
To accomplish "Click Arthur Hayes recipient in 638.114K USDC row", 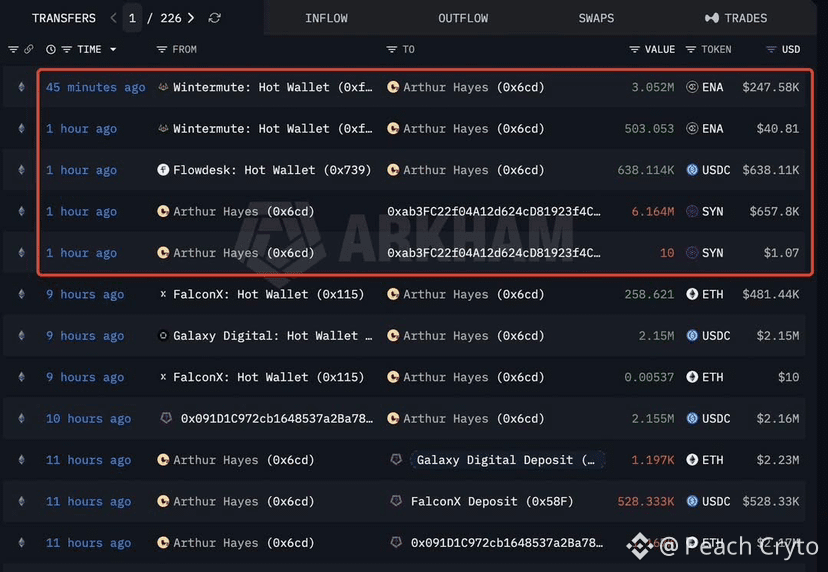I will click(x=466, y=170).
